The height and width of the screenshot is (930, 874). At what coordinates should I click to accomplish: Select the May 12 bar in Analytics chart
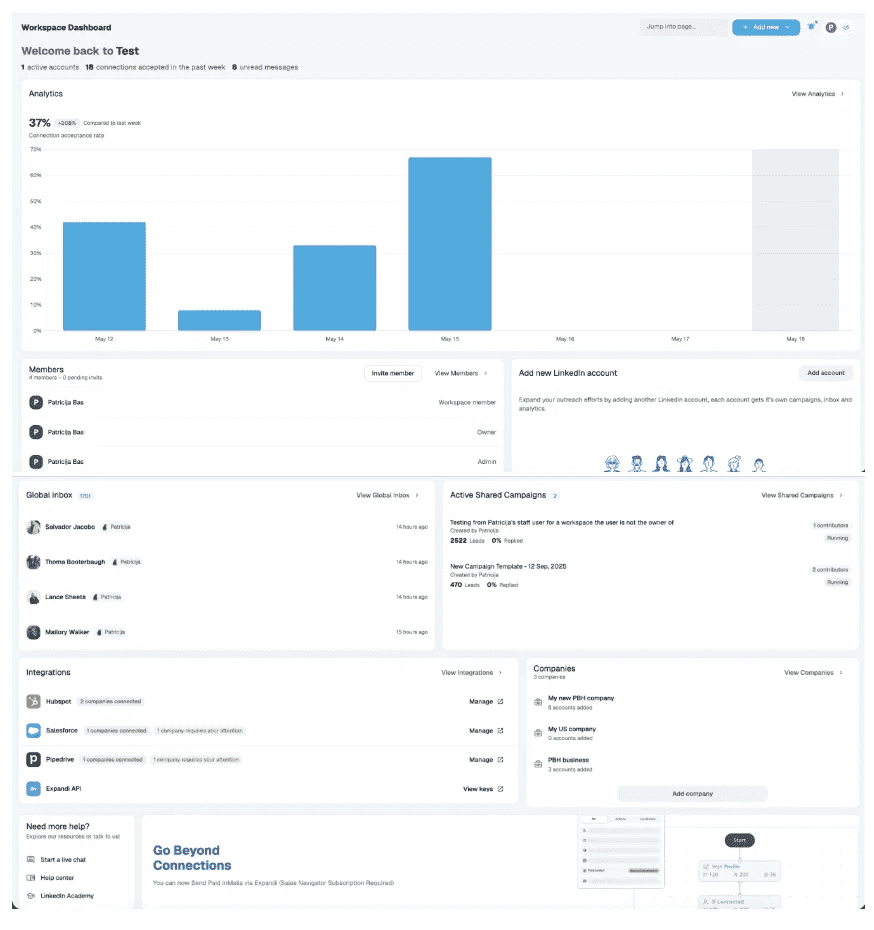coord(104,276)
